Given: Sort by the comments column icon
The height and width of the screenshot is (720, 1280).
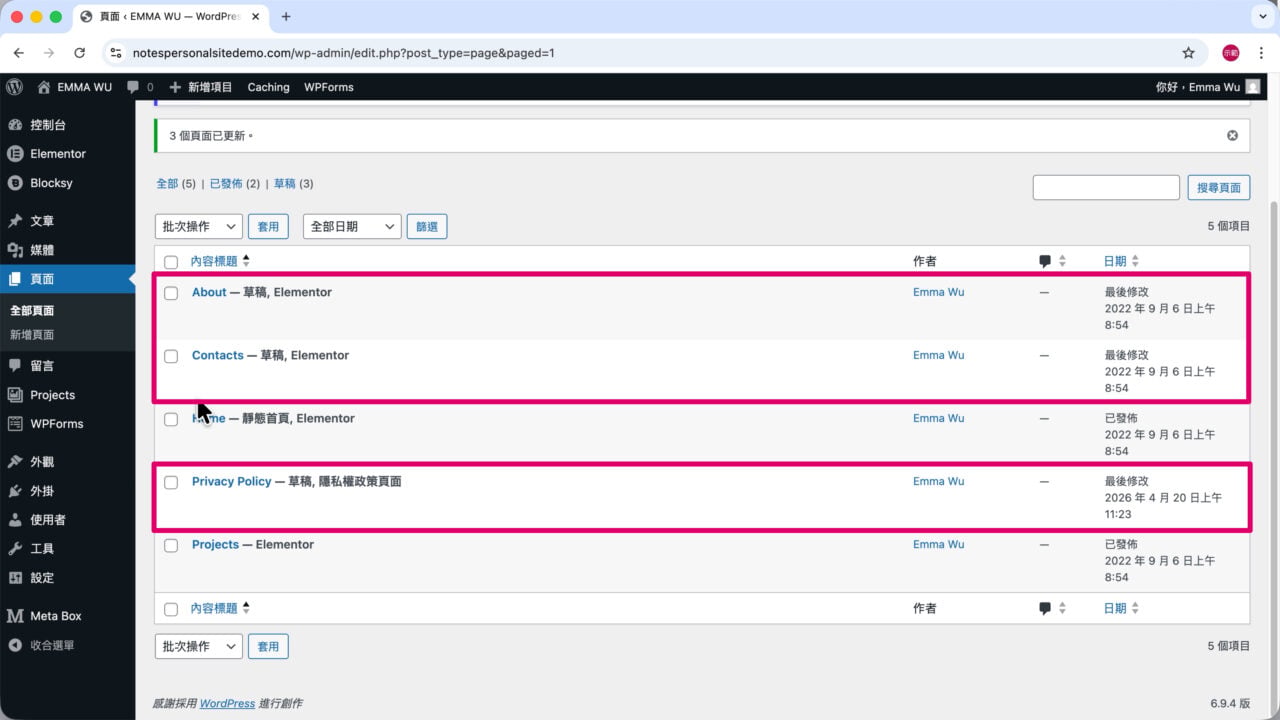Looking at the screenshot, I should (x=1045, y=261).
